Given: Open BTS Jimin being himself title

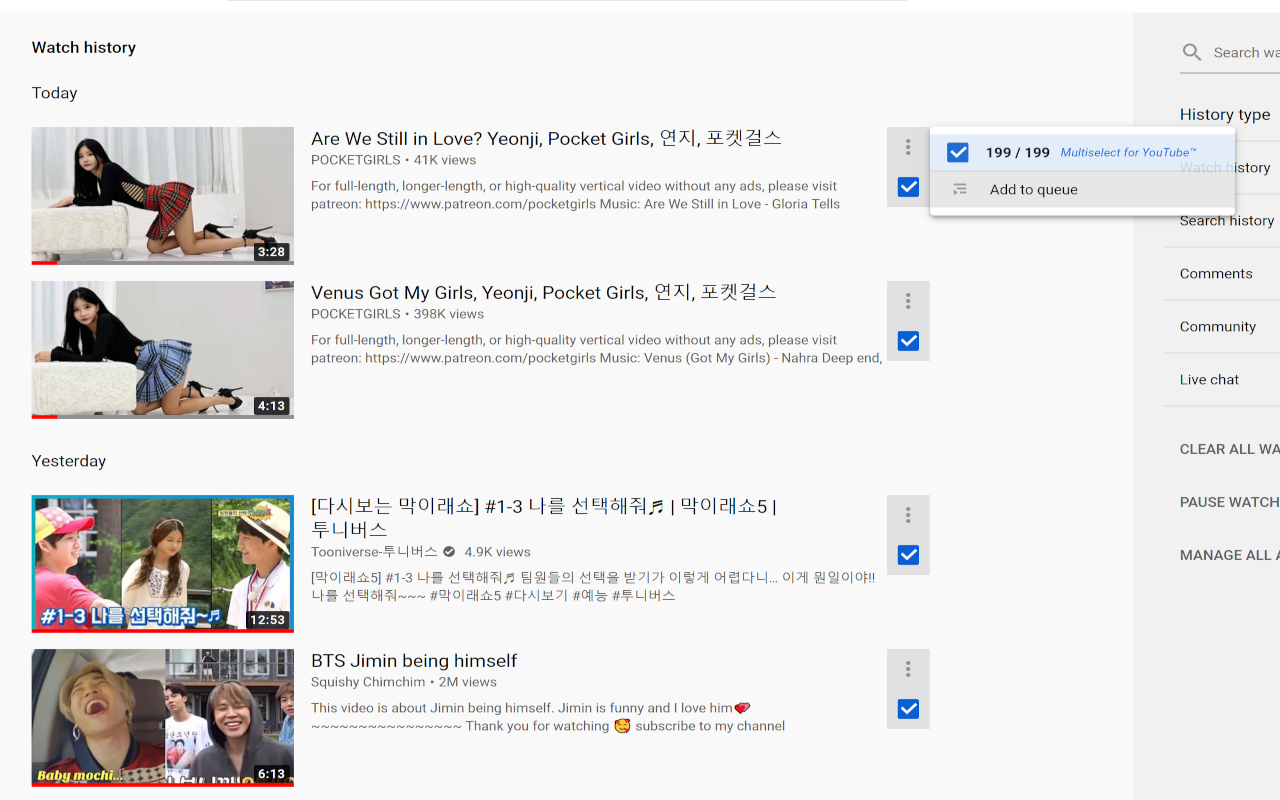Looking at the screenshot, I should [x=414, y=661].
